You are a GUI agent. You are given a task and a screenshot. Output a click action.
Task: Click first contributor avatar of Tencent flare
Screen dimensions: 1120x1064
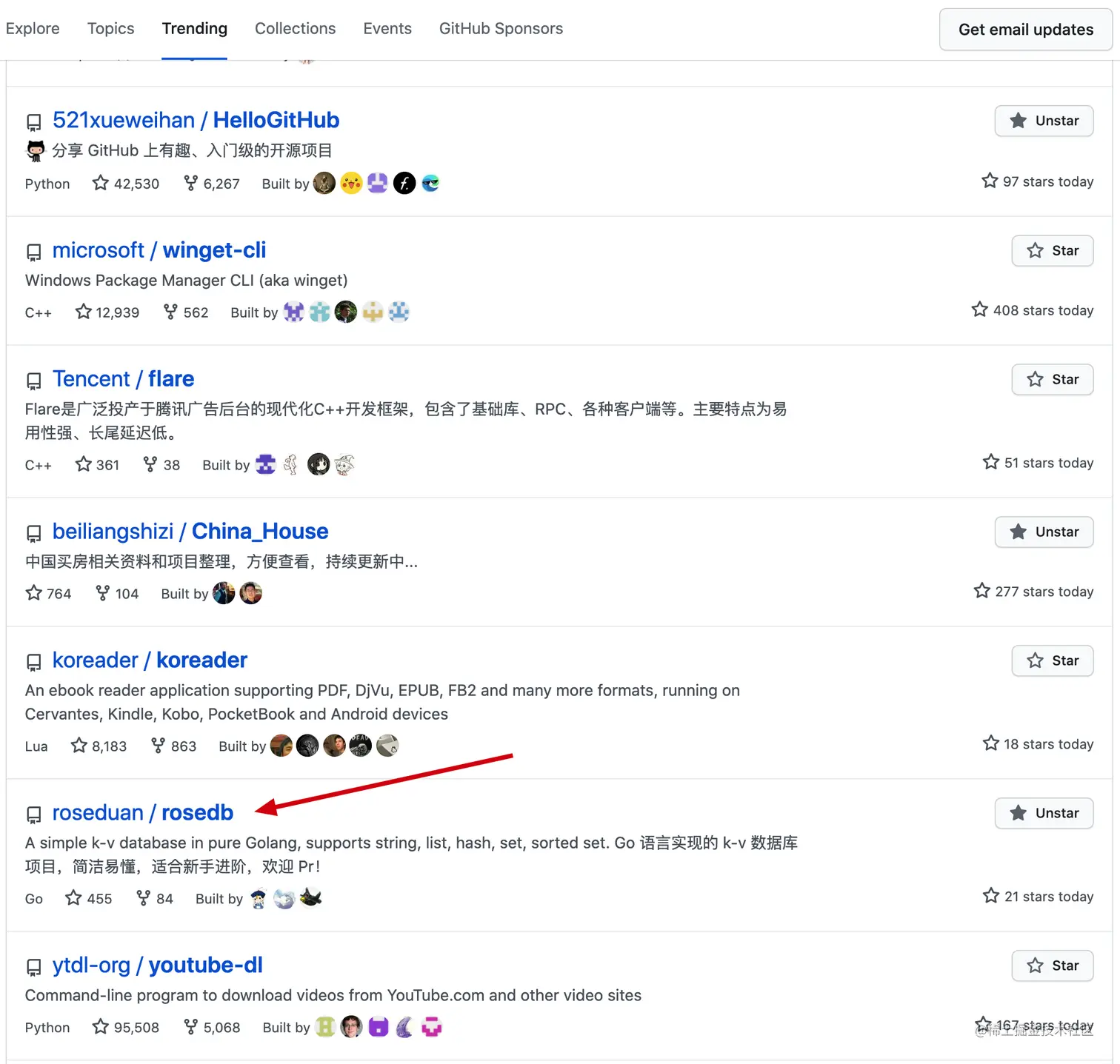pyautogui.click(x=265, y=464)
